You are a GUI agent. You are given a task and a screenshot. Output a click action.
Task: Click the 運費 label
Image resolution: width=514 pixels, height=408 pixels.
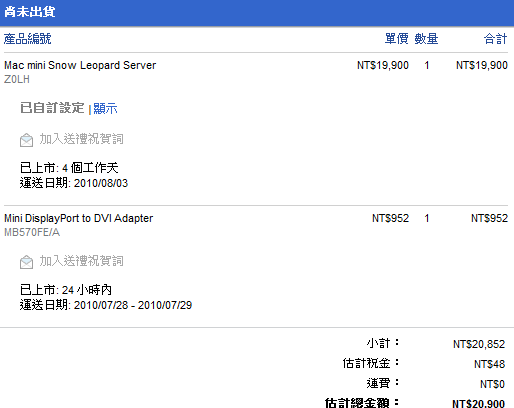point(383,383)
